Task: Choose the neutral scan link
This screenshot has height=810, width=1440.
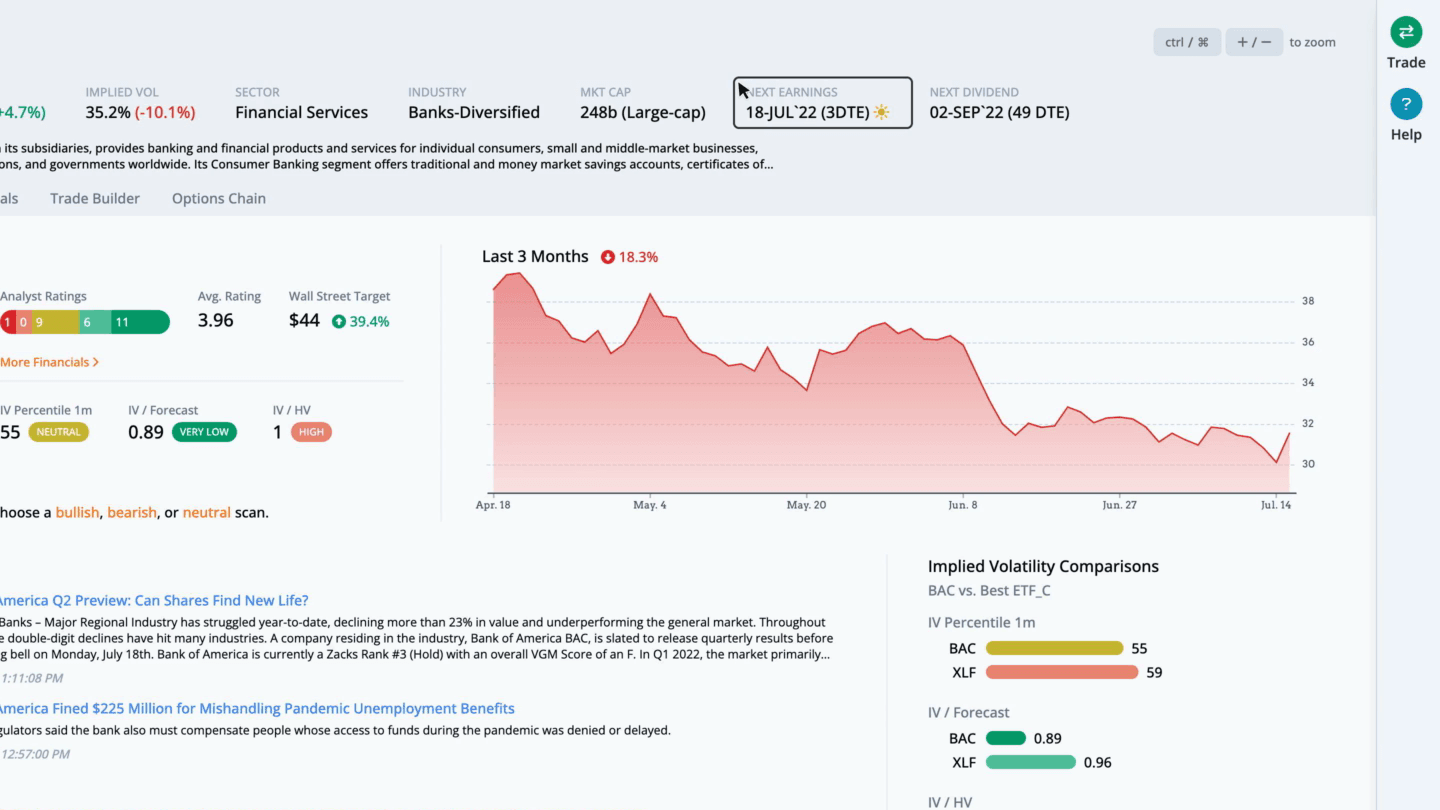Action: click(x=206, y=512)
